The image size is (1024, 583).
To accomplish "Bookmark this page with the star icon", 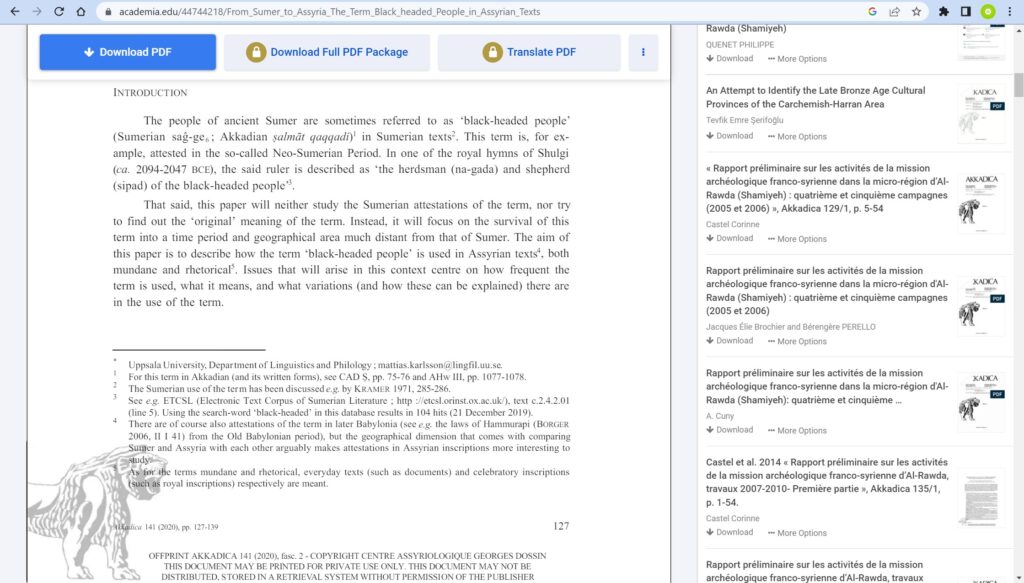I will (x=916, y=11).
